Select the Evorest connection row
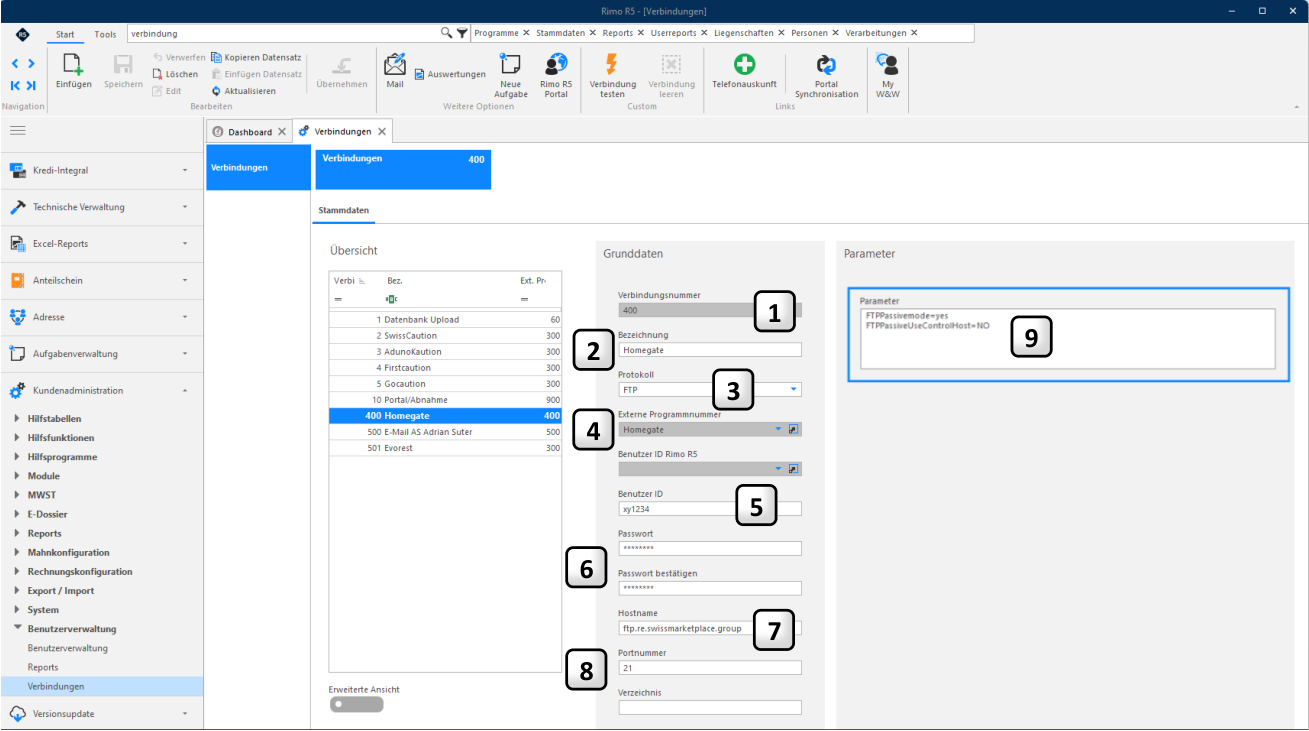This screenshot has width=1309, height=731. pyautogui.click(x=445, y=448)
